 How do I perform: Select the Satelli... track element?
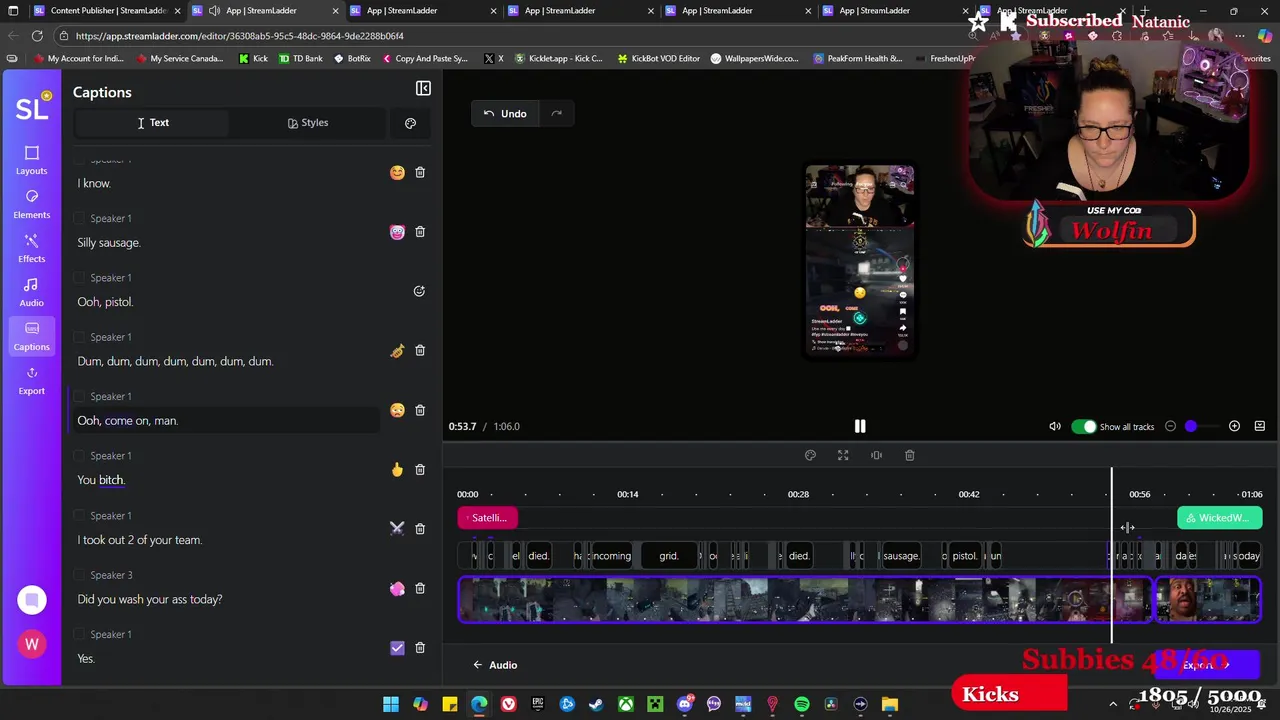[x=488, y=518]
